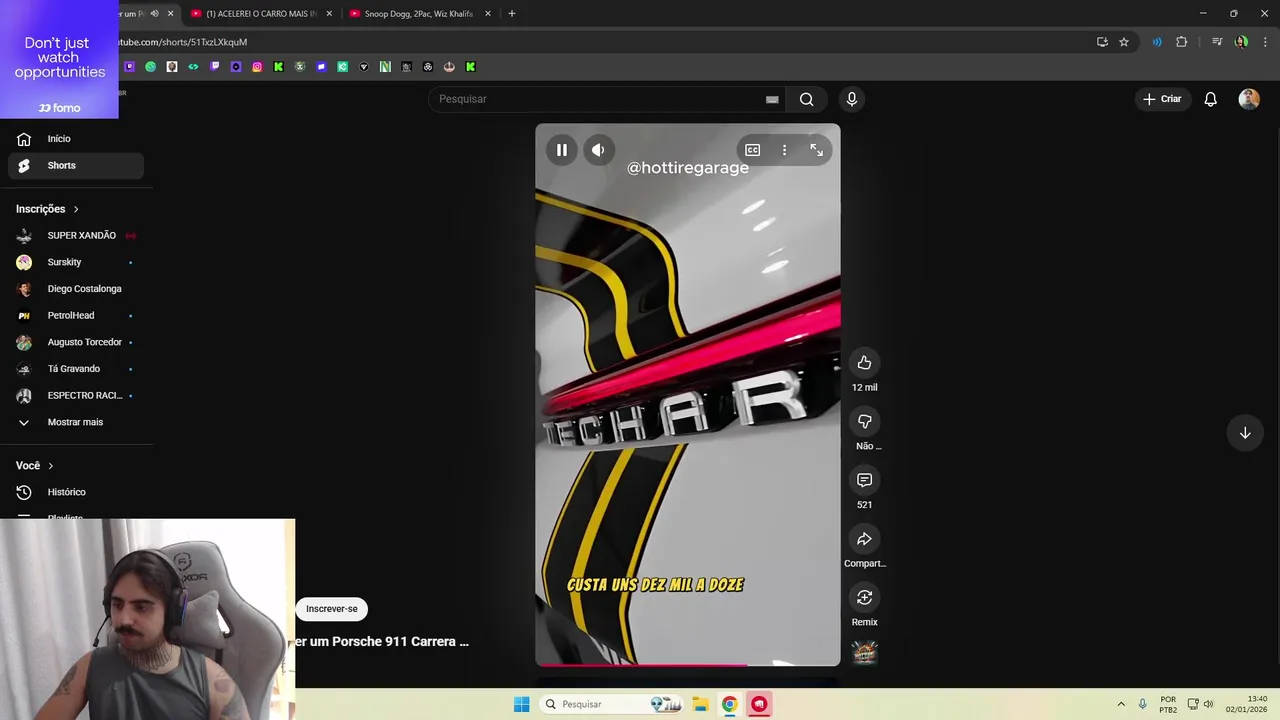This screenshot has height=720, width=1280.
Task: Dislike the Short with the thumbs-down icon
Action: [x=865, y=421]
